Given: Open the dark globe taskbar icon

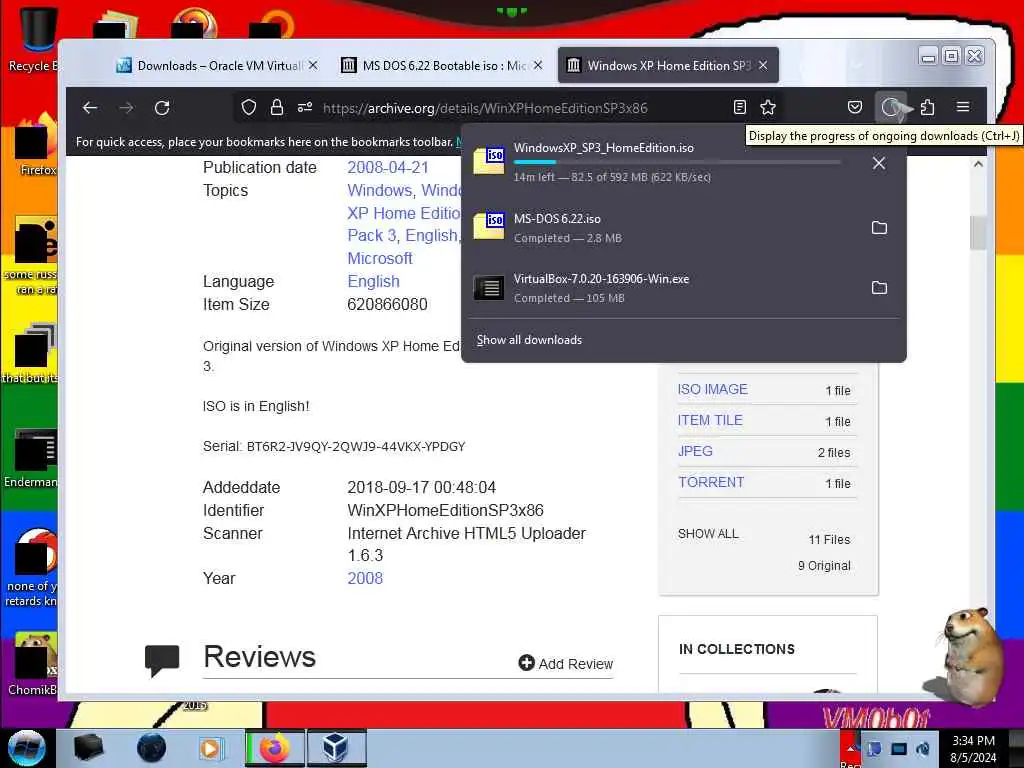Looking at the screenshot, I should tap(152, 748).
